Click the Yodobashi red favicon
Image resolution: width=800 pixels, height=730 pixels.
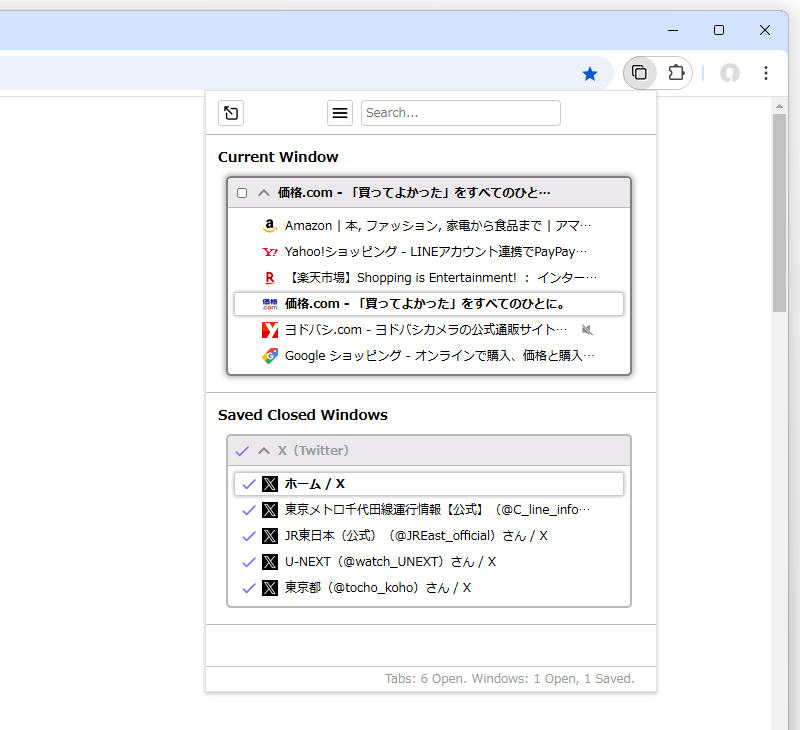click(270, 330)
